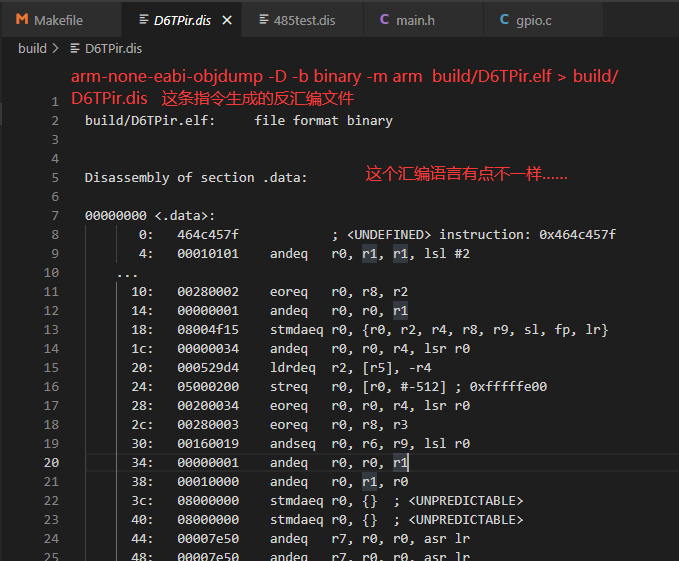Click the stmdaeq instruction at address 18
Image resolution: width=679 pixels, height=561 pixels.
[297, 330]
